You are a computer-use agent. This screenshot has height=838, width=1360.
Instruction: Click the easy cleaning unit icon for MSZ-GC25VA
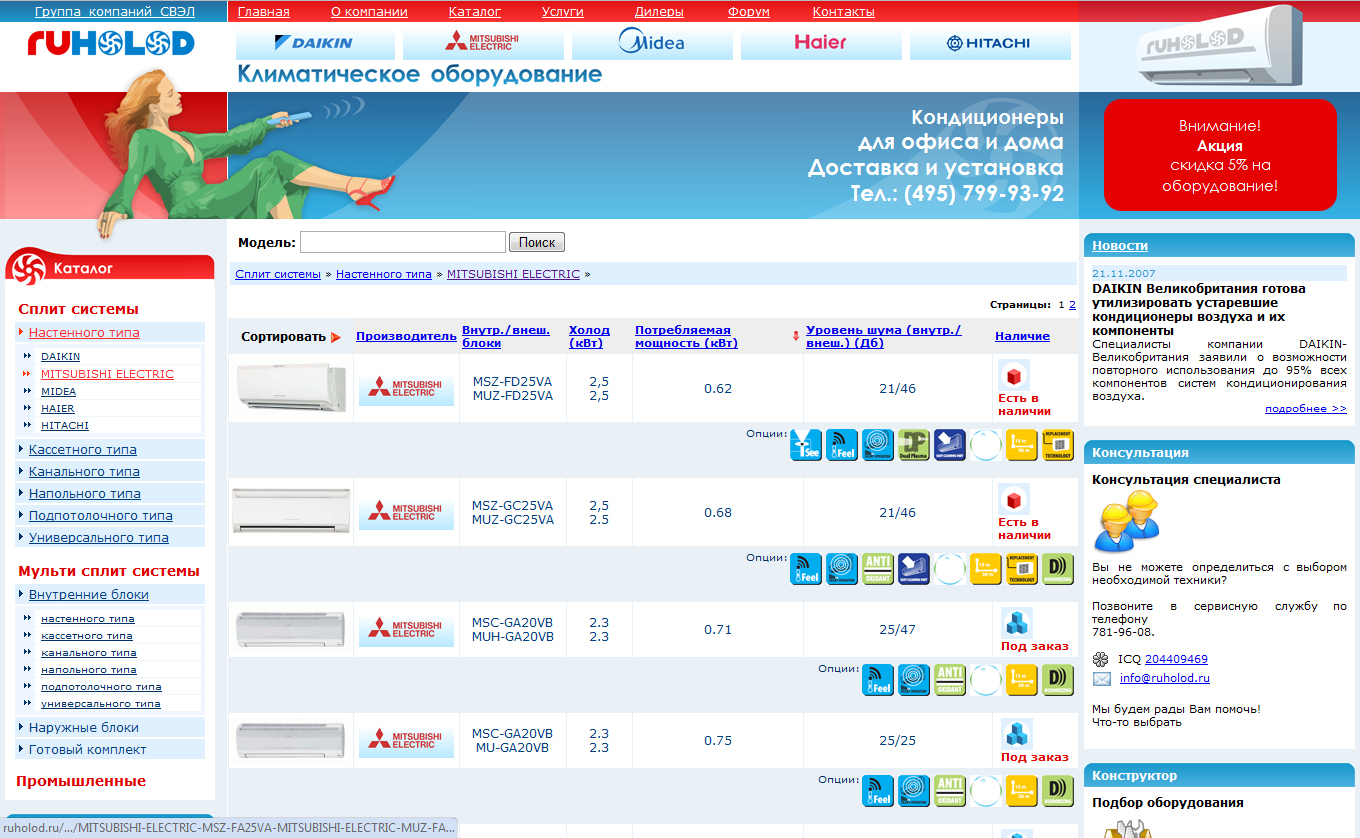(x=914, y=569)
